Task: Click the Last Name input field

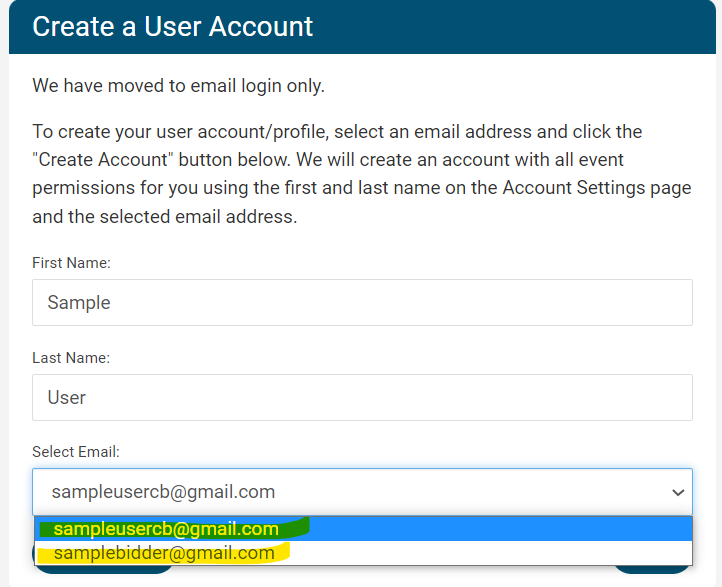Action: (x=362, y=397)
